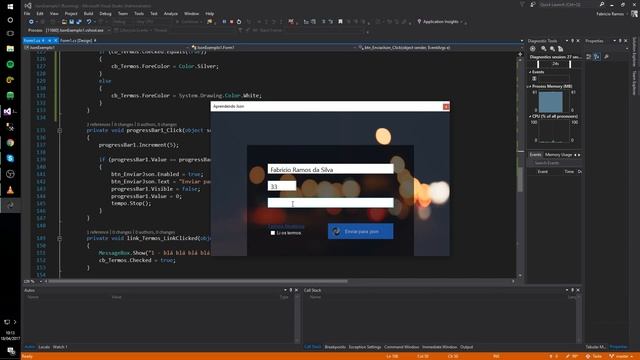The image size is (640, 360).
Task: Open the Breakpoints tab
Action: [335, 347]
